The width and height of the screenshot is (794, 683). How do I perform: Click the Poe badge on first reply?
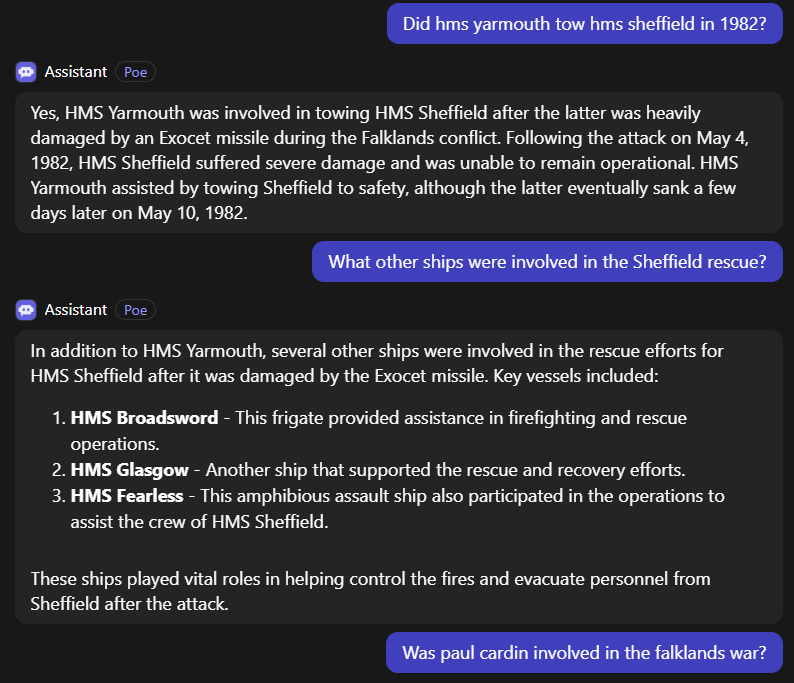(x=136, y=72)
